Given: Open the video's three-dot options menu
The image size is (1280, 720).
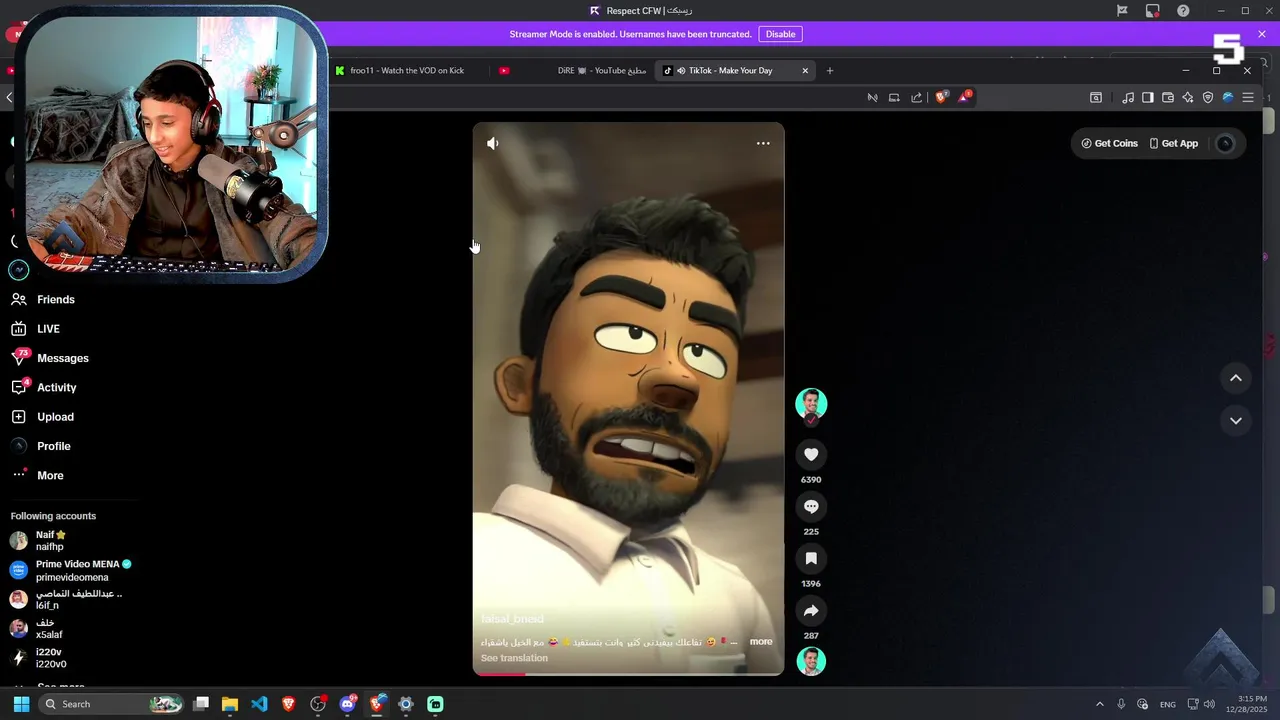Looking at the screenshot, I should click(763, 143).
